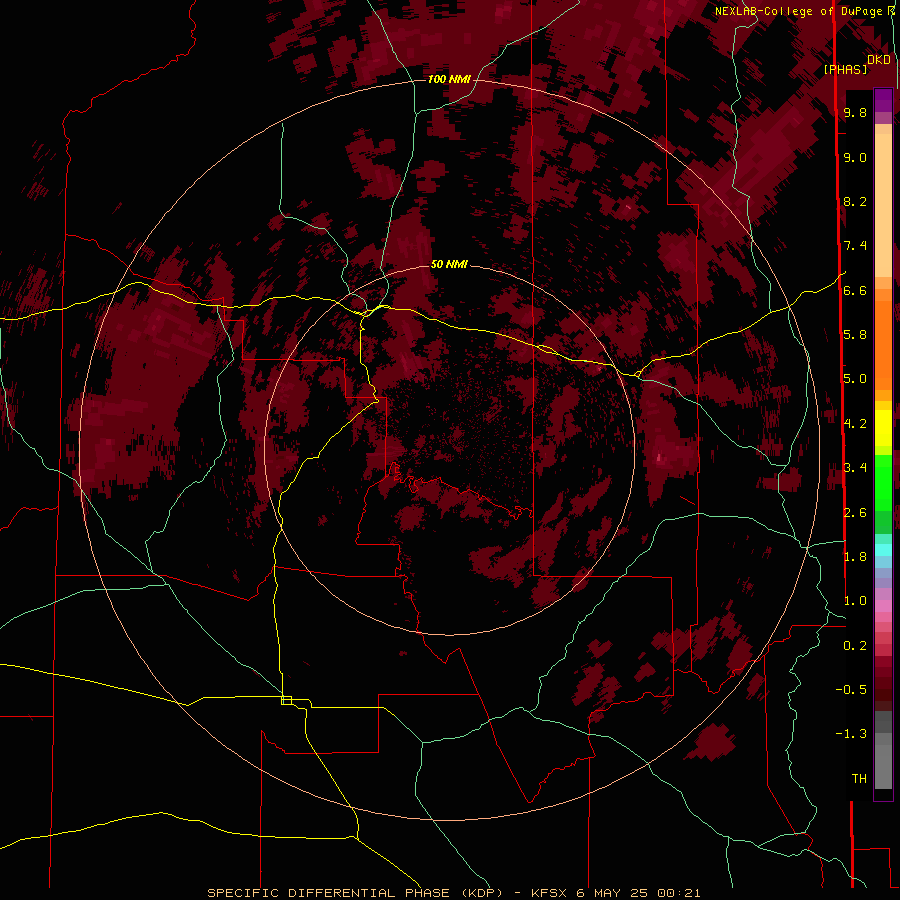The height and width of the screenshot is (900, 900).
Task: Select the 5.8 scale value
Action: pos(855,334)
